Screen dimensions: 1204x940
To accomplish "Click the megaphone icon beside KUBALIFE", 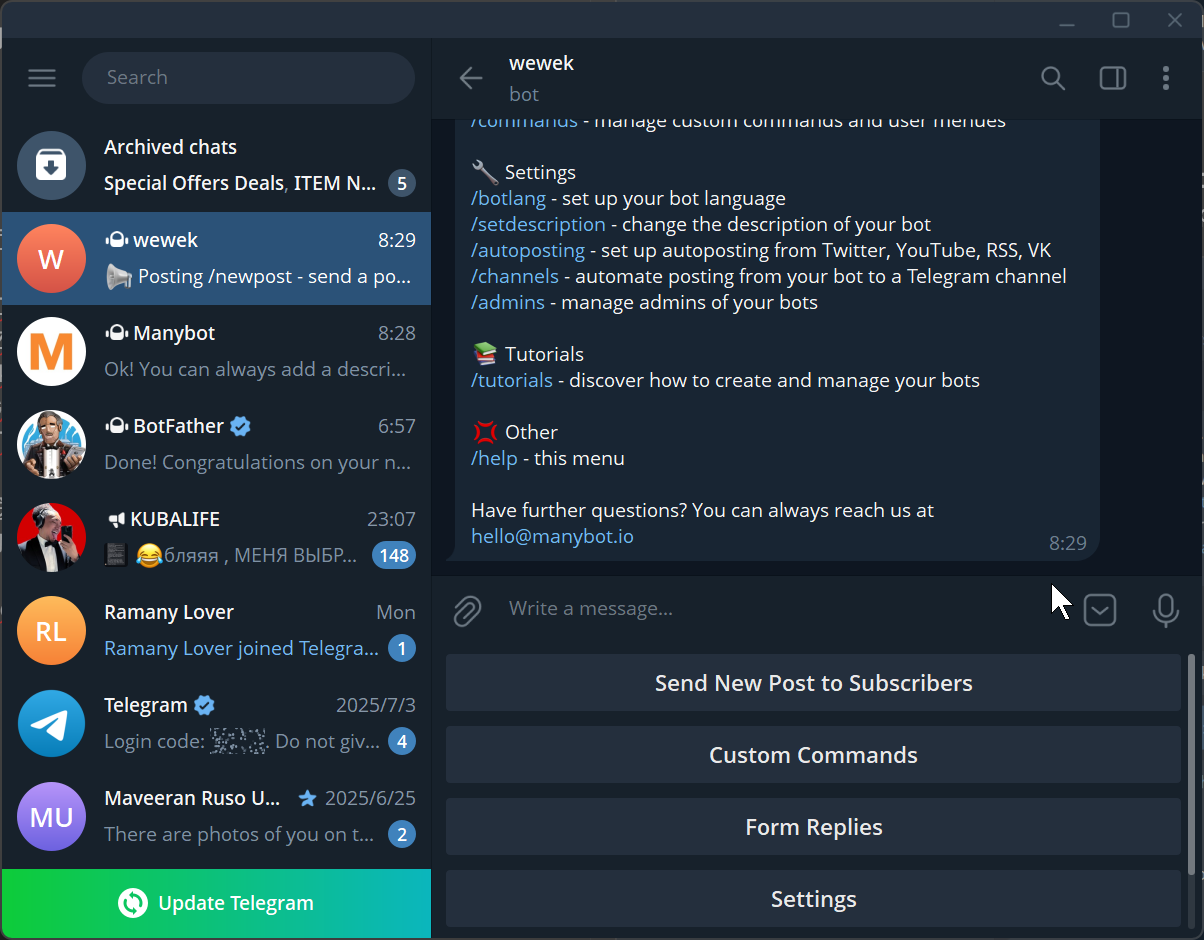I will point(116,519).
